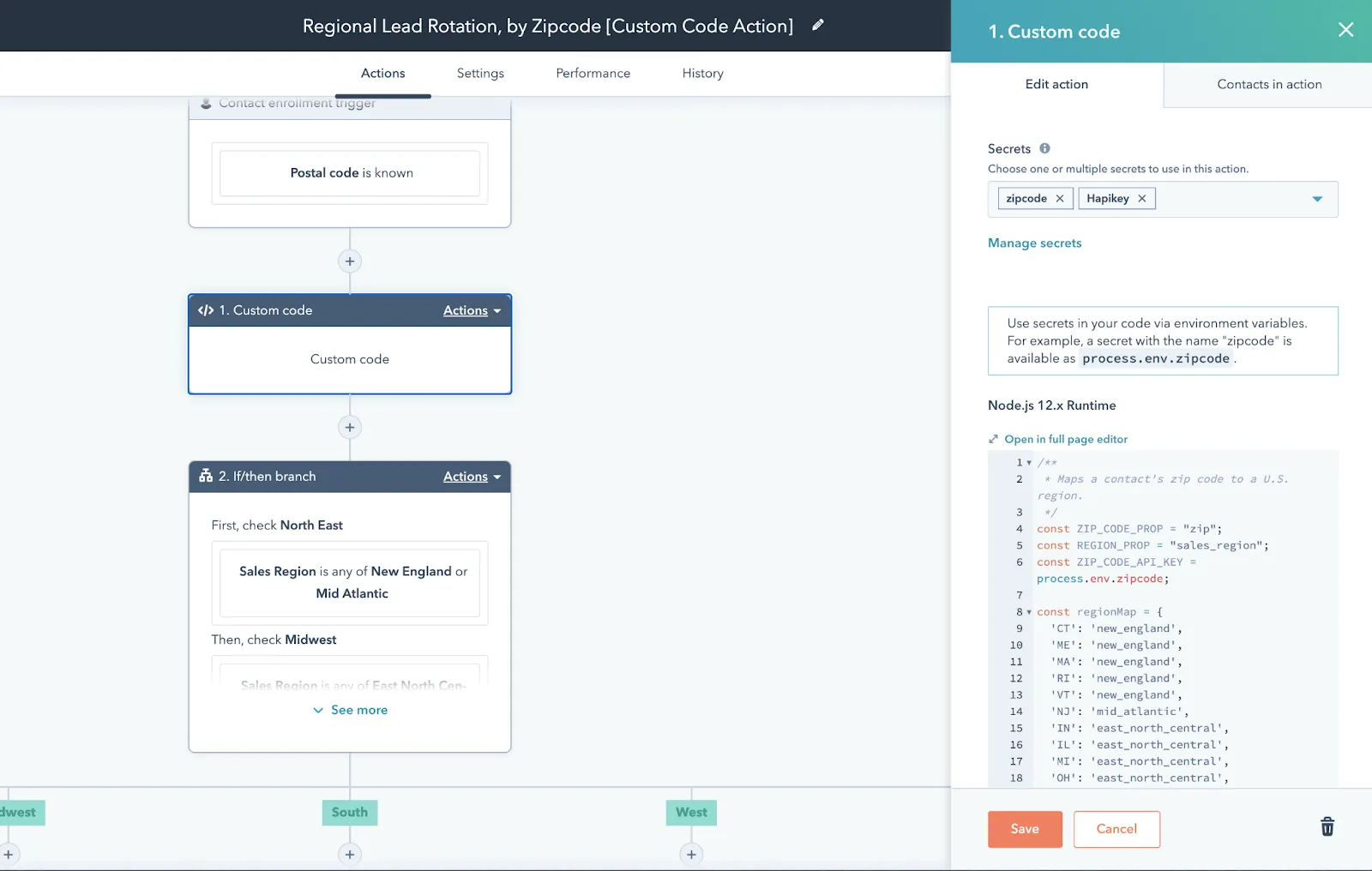
Task: Add action under the South branch
Action: (x=350, y=854)
